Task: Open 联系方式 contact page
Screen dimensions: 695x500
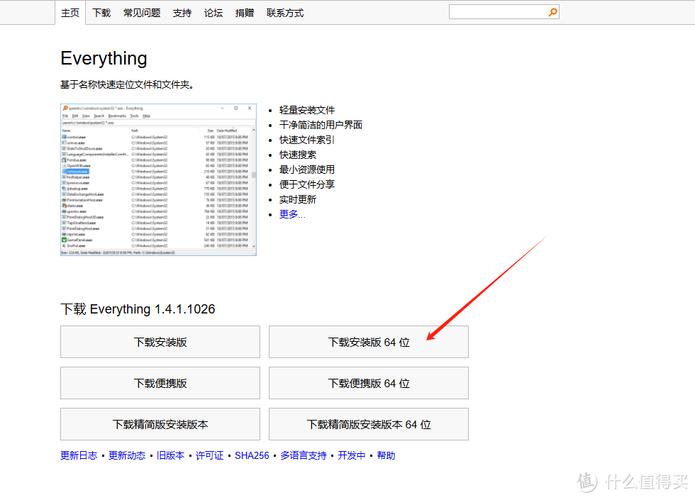Action: coord(285,13)
